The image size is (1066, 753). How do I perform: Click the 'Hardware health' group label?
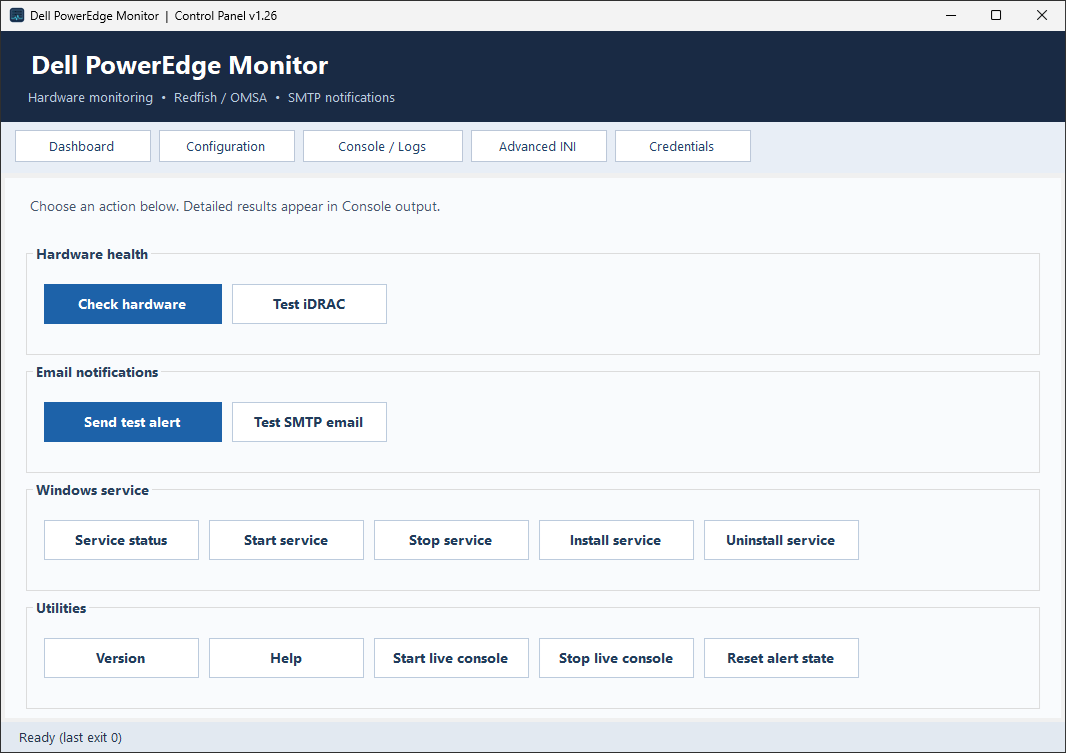92,254
